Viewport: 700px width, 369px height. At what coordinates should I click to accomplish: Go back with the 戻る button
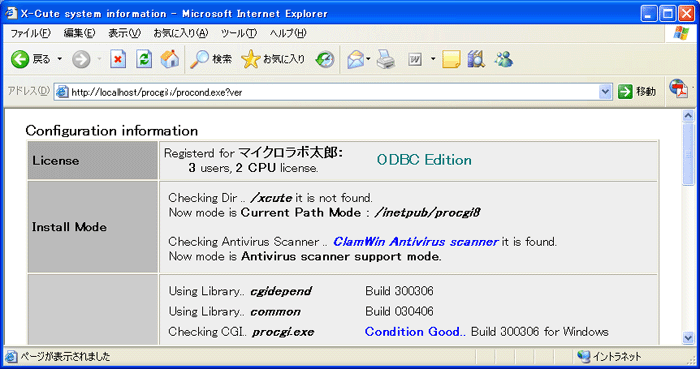[x=30, y=59]
